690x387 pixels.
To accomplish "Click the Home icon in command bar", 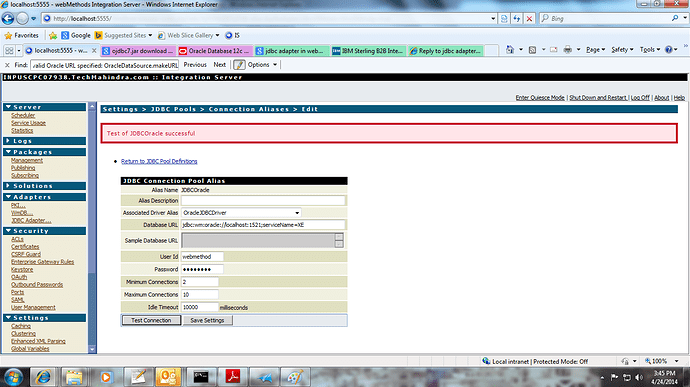I will [510, 50].
